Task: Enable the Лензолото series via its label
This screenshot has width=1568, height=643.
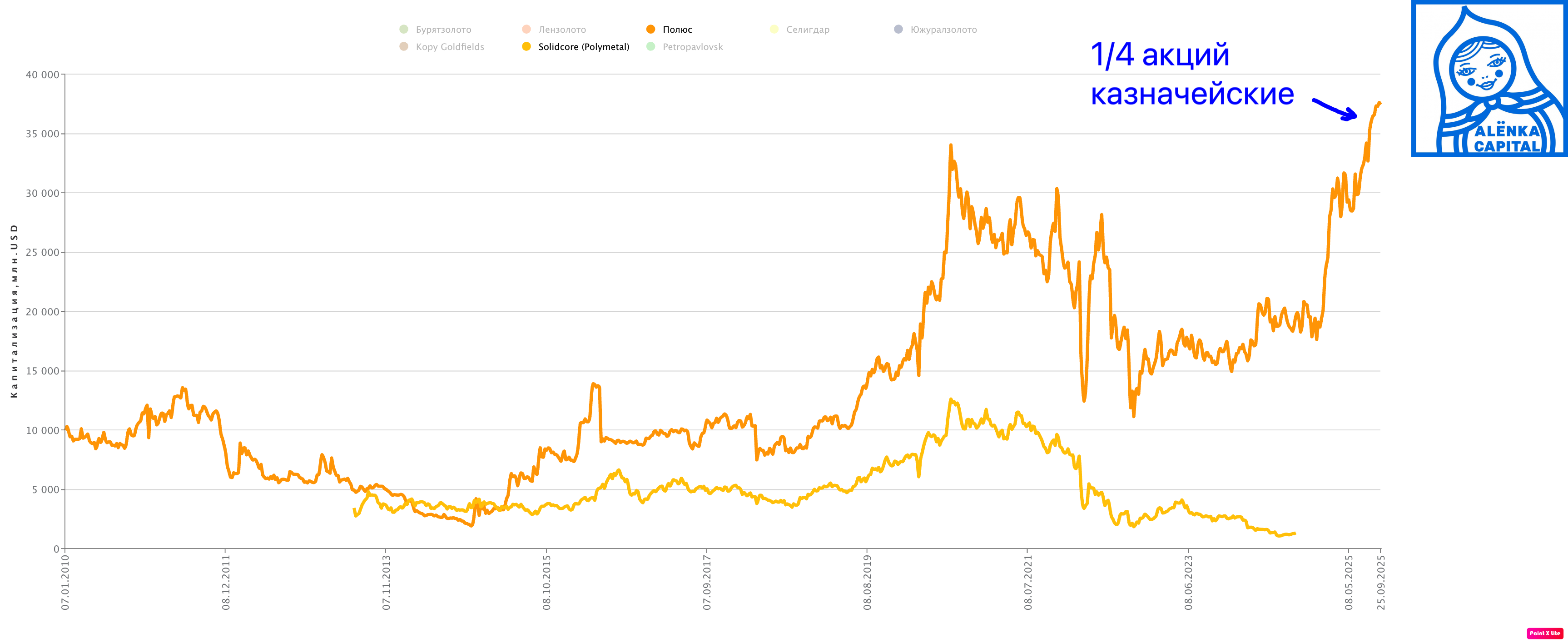Action: click(562, 30)
